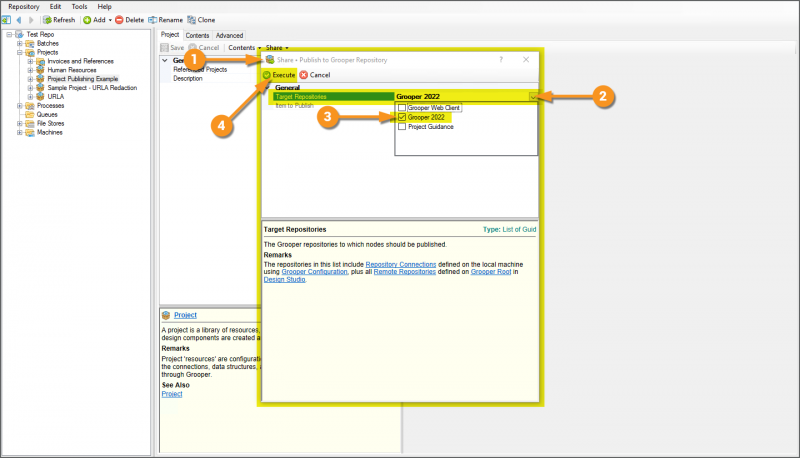800x458 pixels.
Task: Collapse the Test Repo tree node
Action: coord(9,35)
